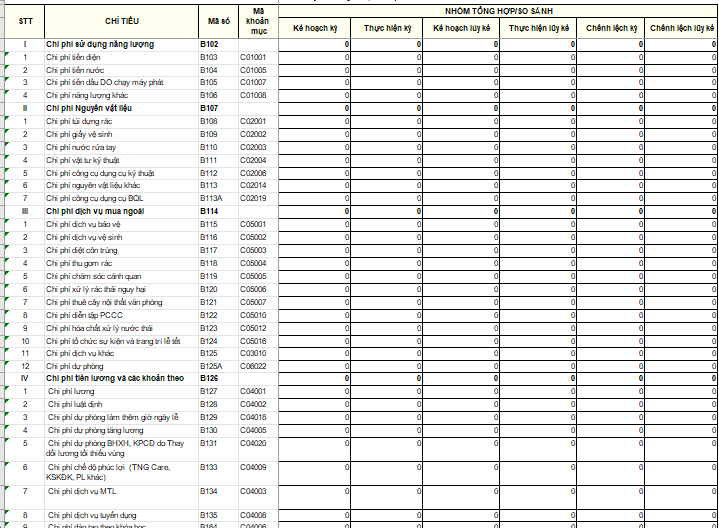Select the 'NHÓM TỔNG HỢP/SO SÁNH' merged header
Screen dimensions: 719x528
point(497,9)
